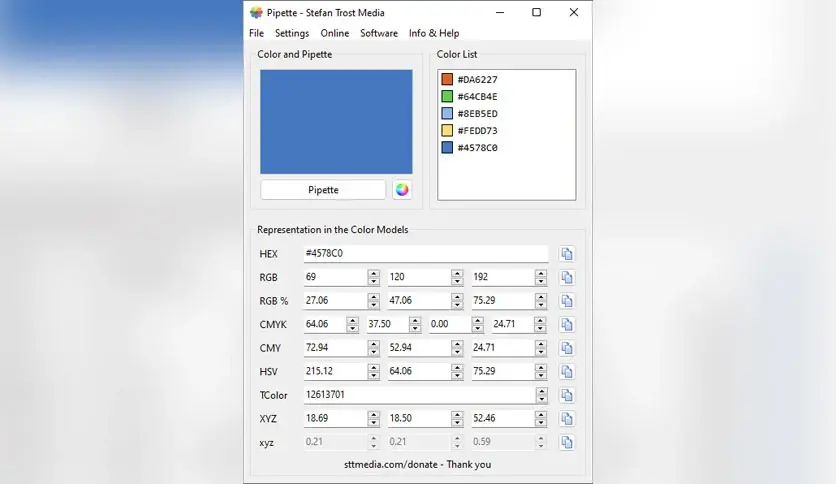This screenshot has height=484, width=836.
Task: Adjust the HSV saturation 64.06 spinner
Action: pyautogui.click(x=457, y=372)
